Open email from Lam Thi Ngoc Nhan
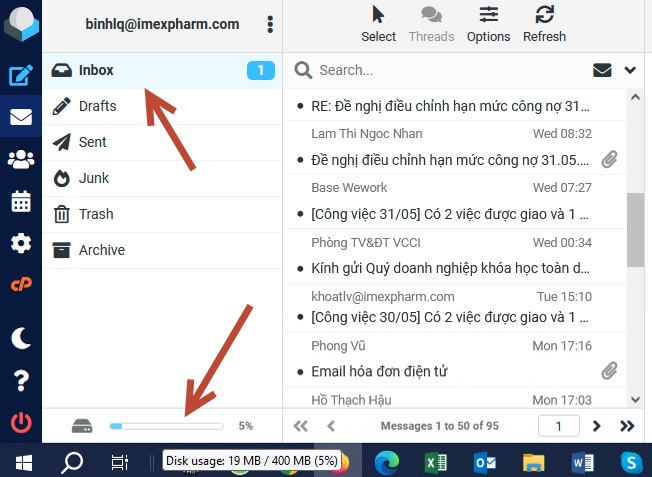Viewport: 652px width, 477px height. pyautogui.click(x=455, y=148)
